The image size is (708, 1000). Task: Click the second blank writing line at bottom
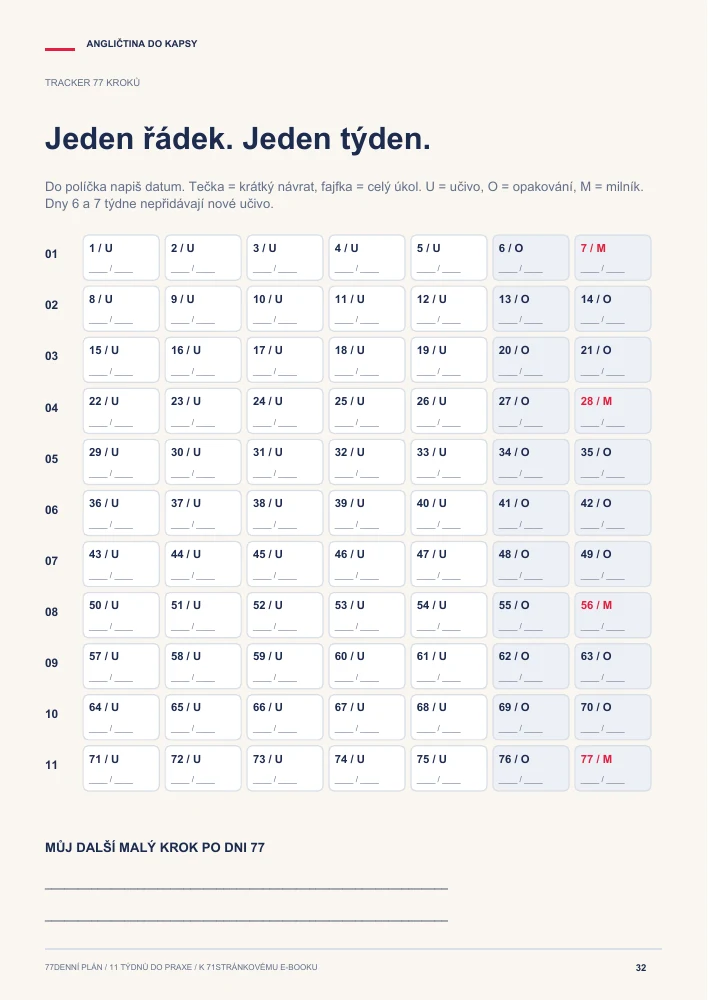click(x=246, y=920)
